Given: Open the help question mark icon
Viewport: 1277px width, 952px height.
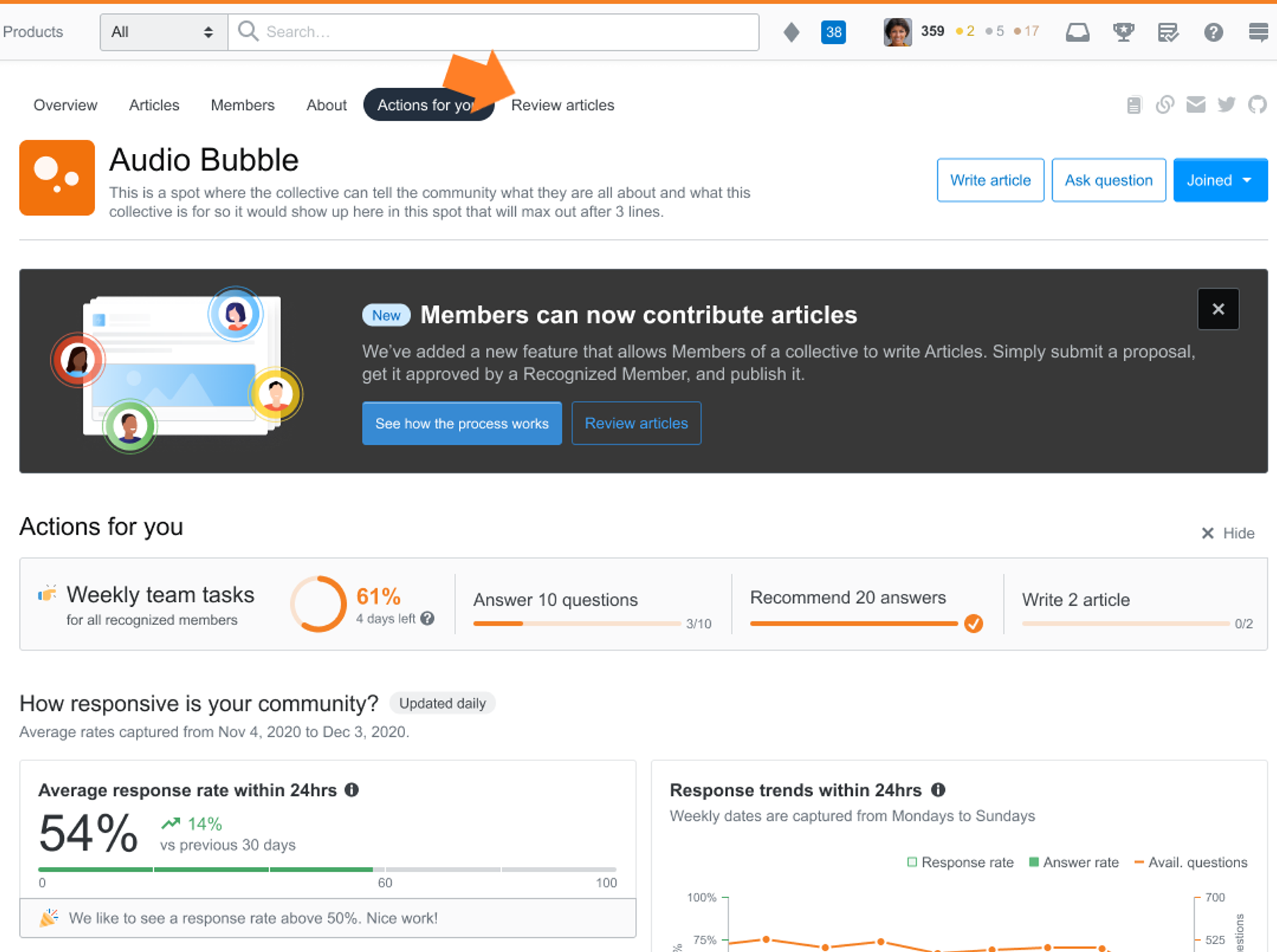Looking at the screenshot, I should tap(1213, 32).
